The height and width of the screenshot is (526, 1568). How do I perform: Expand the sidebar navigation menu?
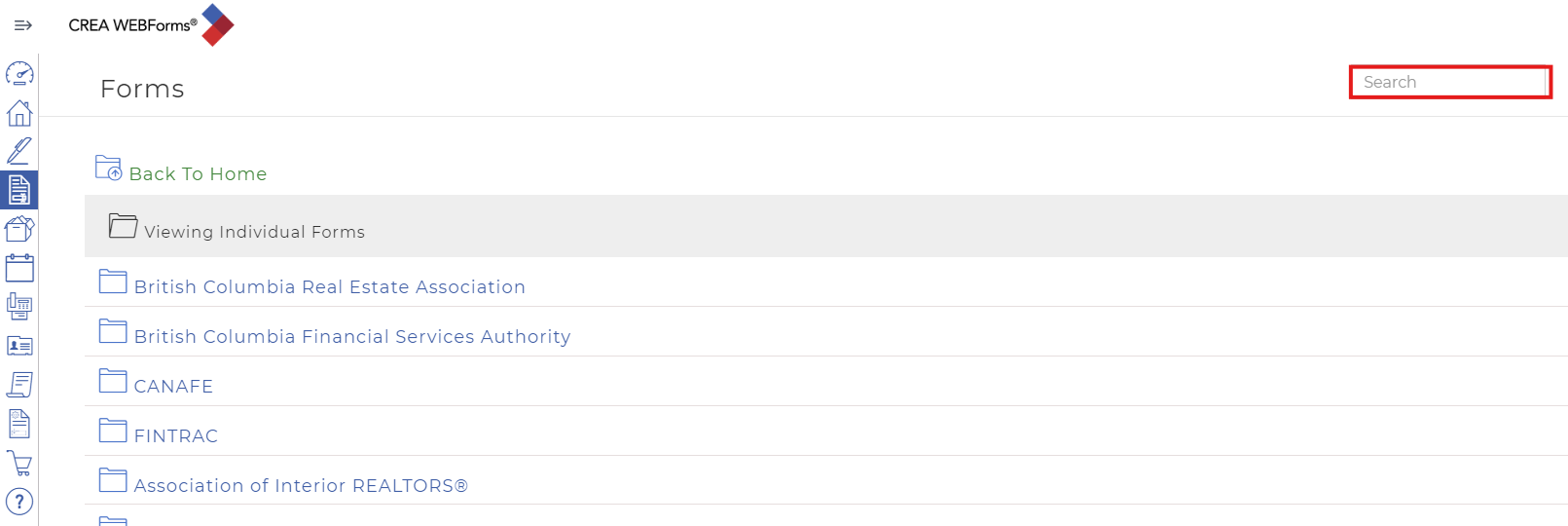click(22, 25)
